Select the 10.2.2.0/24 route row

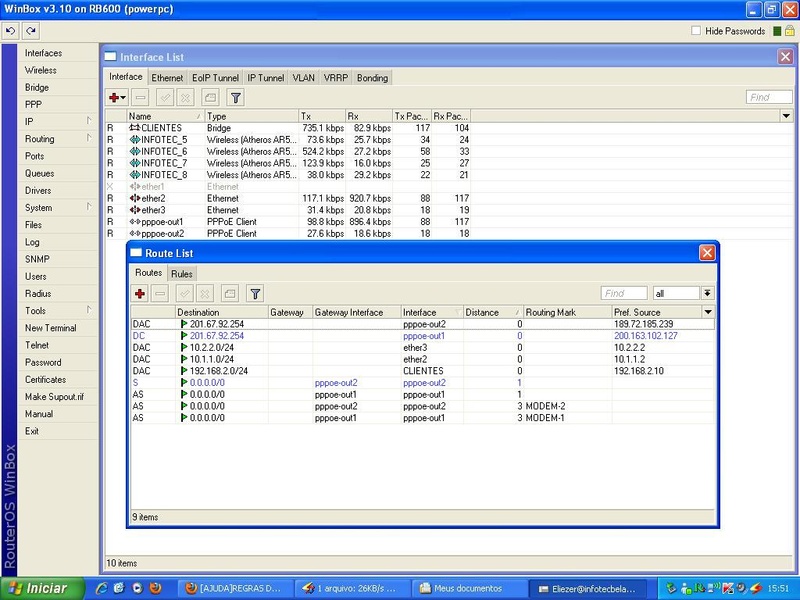coord(422,347)
